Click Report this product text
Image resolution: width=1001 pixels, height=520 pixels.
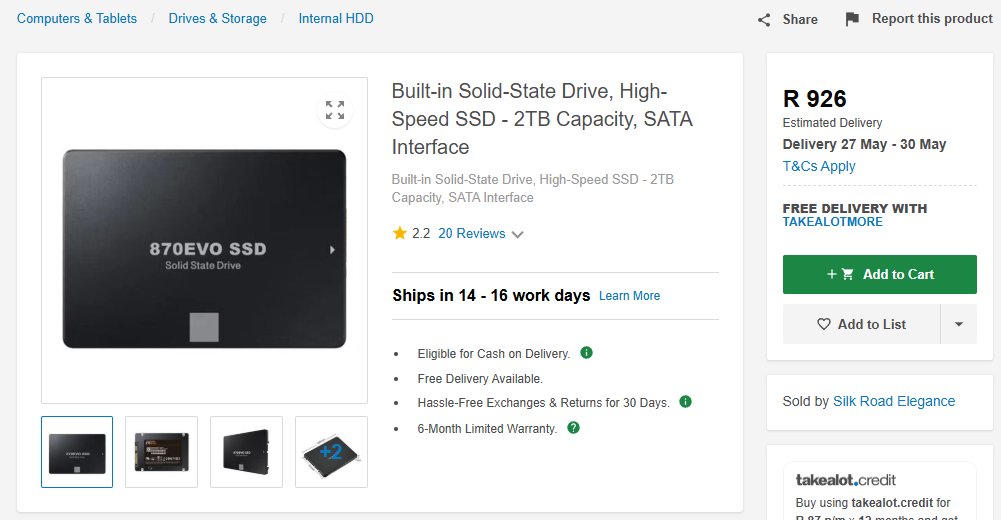[932, 19]
